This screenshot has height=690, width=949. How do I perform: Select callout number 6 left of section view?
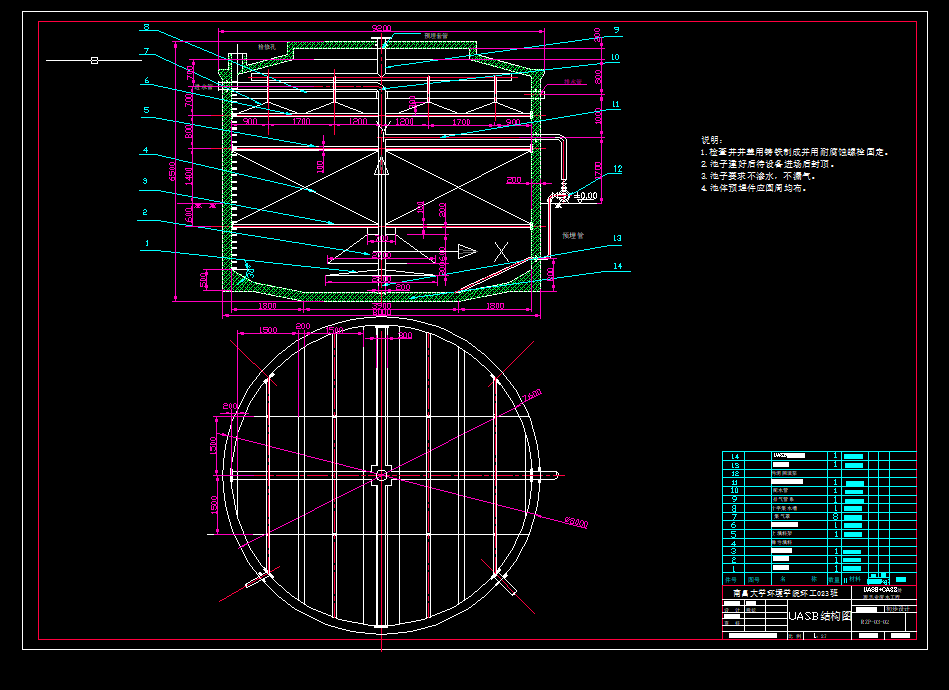click(146, 80)
